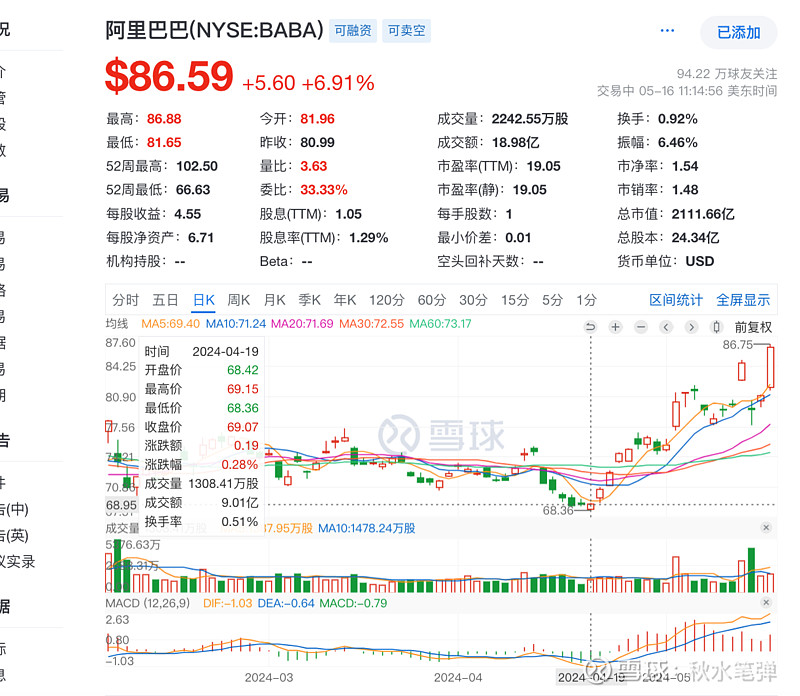Click the 68.36 low price marker
The height and width of the screenshot is (696, 800).
click(x=558, y=510)
